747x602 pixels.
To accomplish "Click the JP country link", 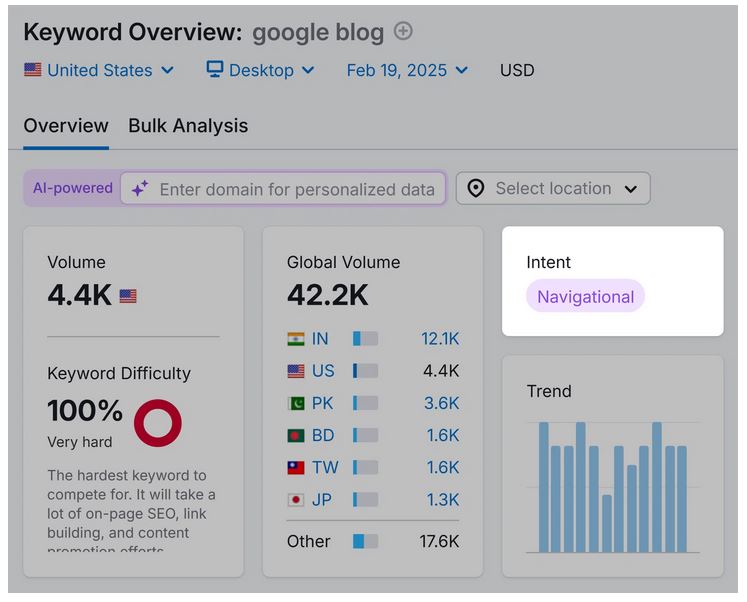I will point(322,500).
